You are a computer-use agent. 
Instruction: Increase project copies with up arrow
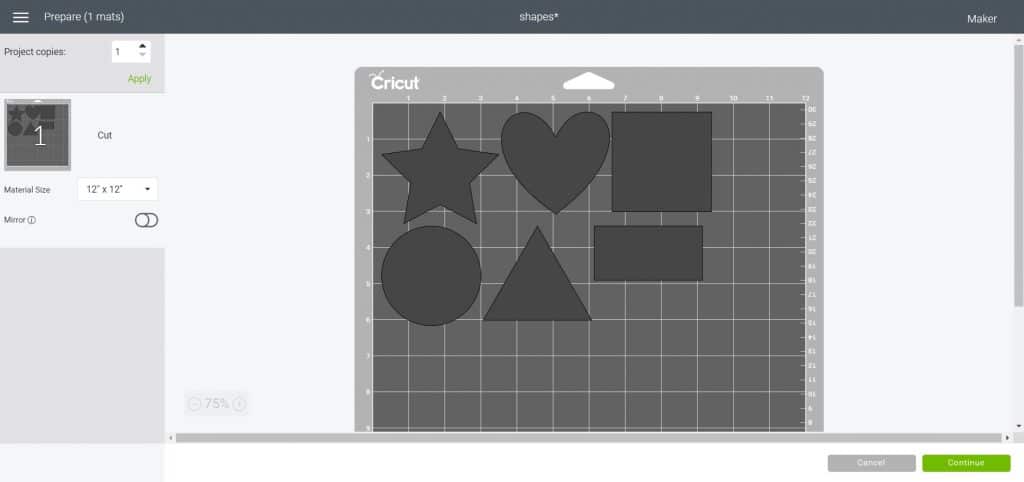(142, 46)
